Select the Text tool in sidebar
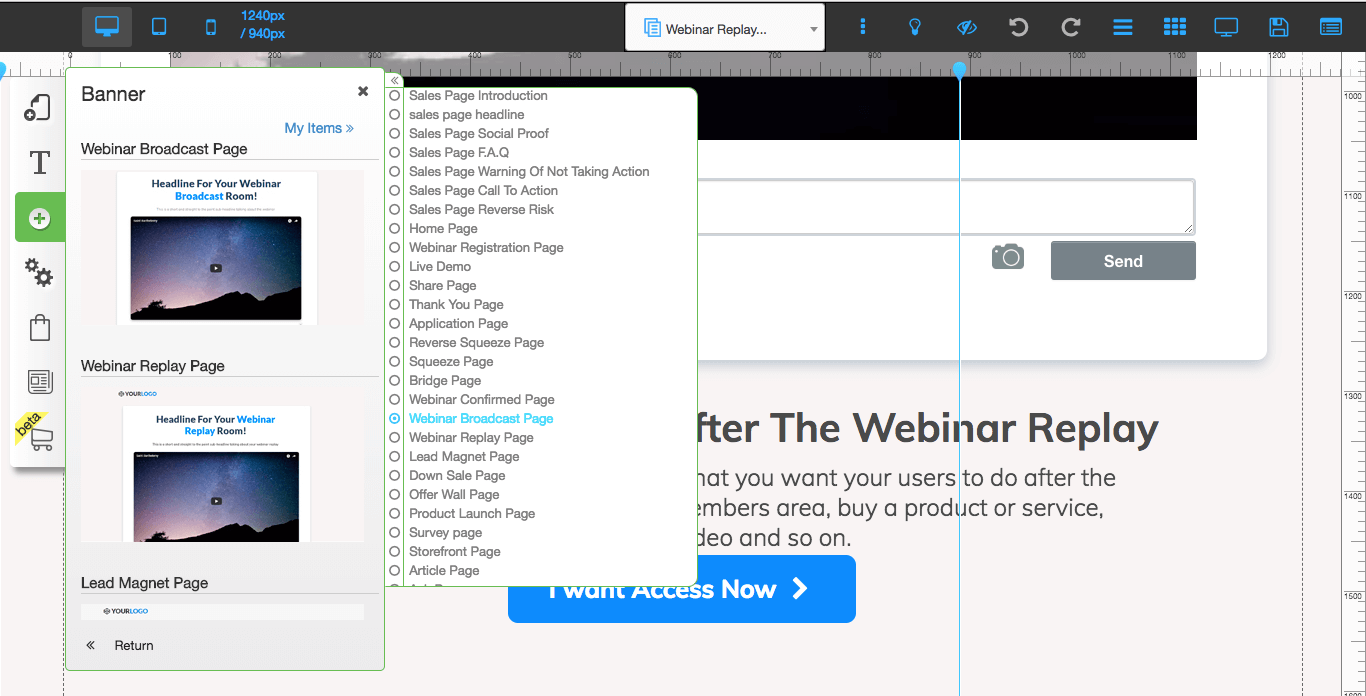 coord(39,163)
